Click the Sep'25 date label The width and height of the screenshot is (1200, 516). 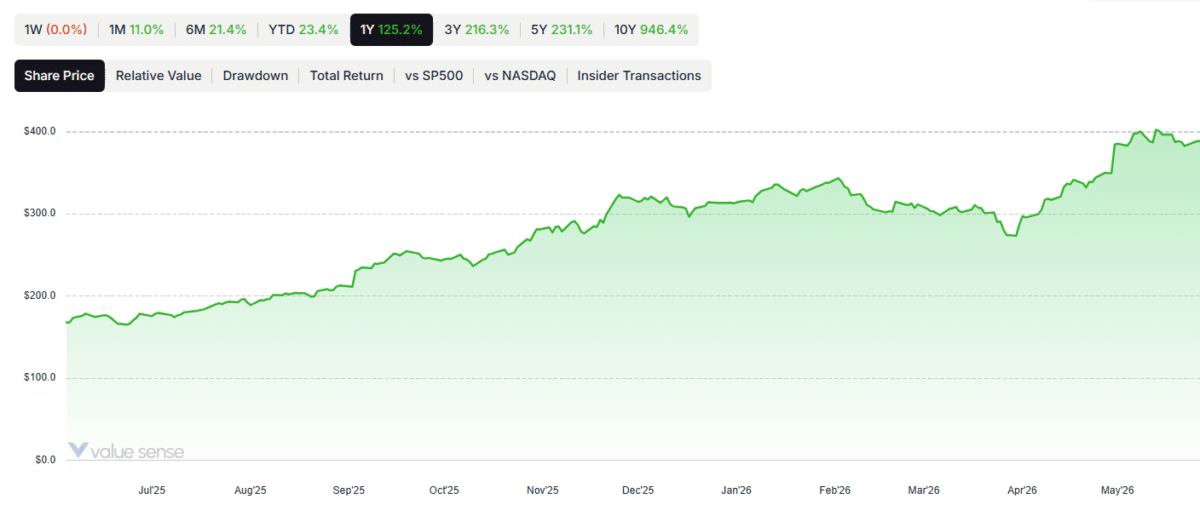tap(348, 490)
